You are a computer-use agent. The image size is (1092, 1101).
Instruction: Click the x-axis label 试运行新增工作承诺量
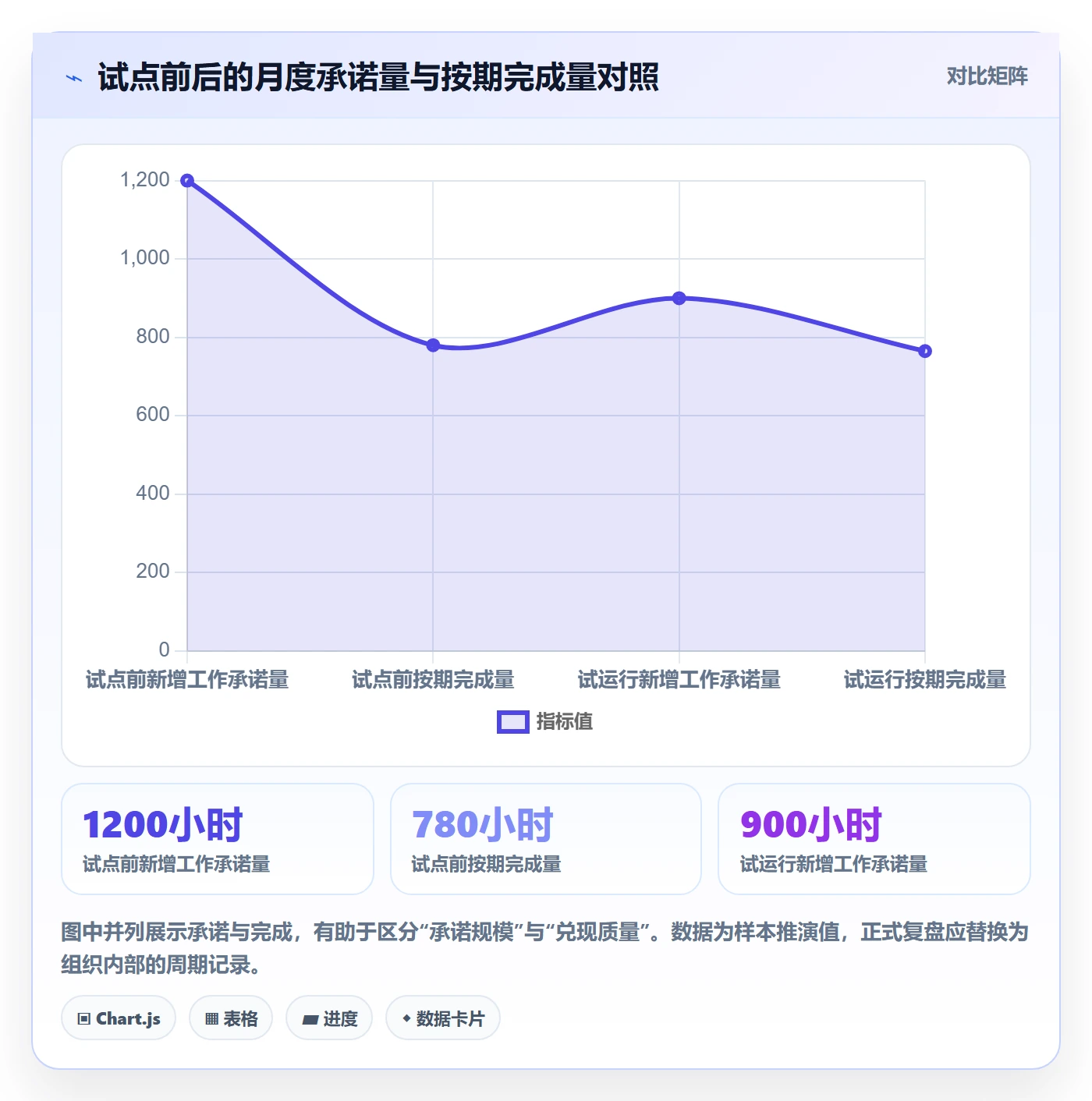(x=679, y=680)
